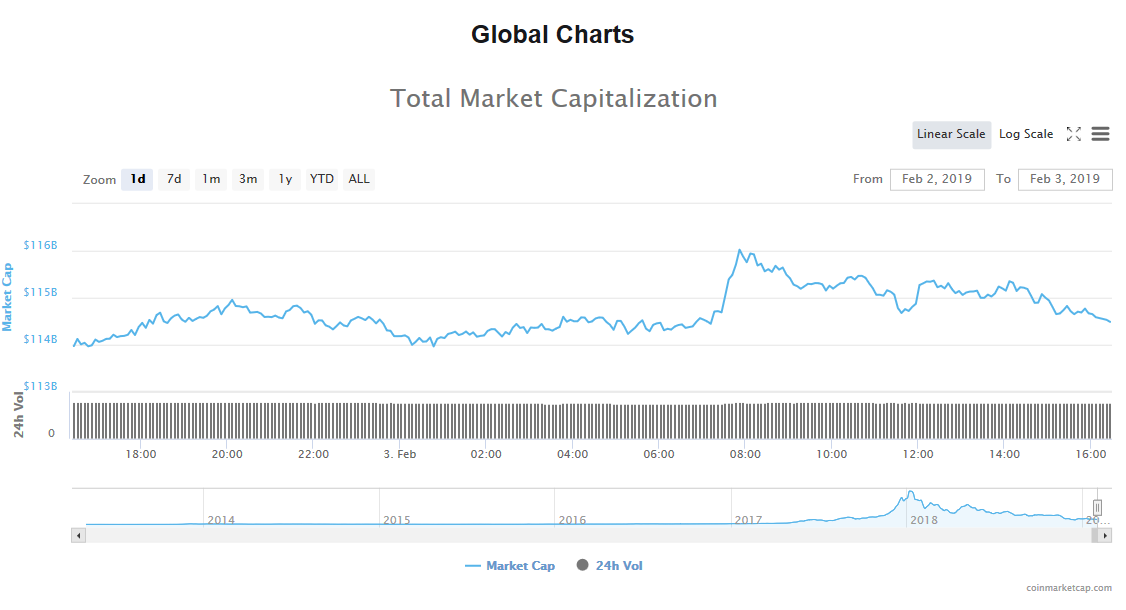Choose the 1y zoom option

click(x=285, y=179)
